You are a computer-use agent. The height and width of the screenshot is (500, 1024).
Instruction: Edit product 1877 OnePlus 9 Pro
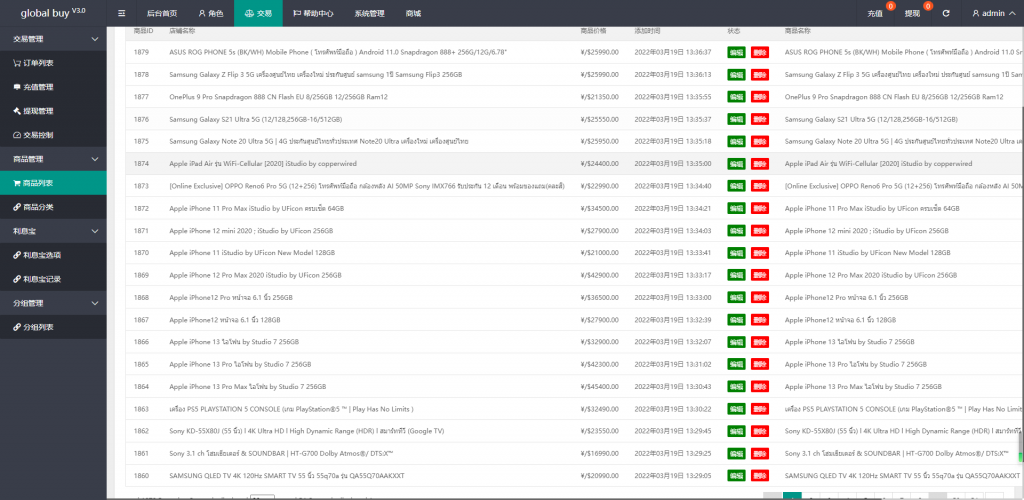[736, 97]
